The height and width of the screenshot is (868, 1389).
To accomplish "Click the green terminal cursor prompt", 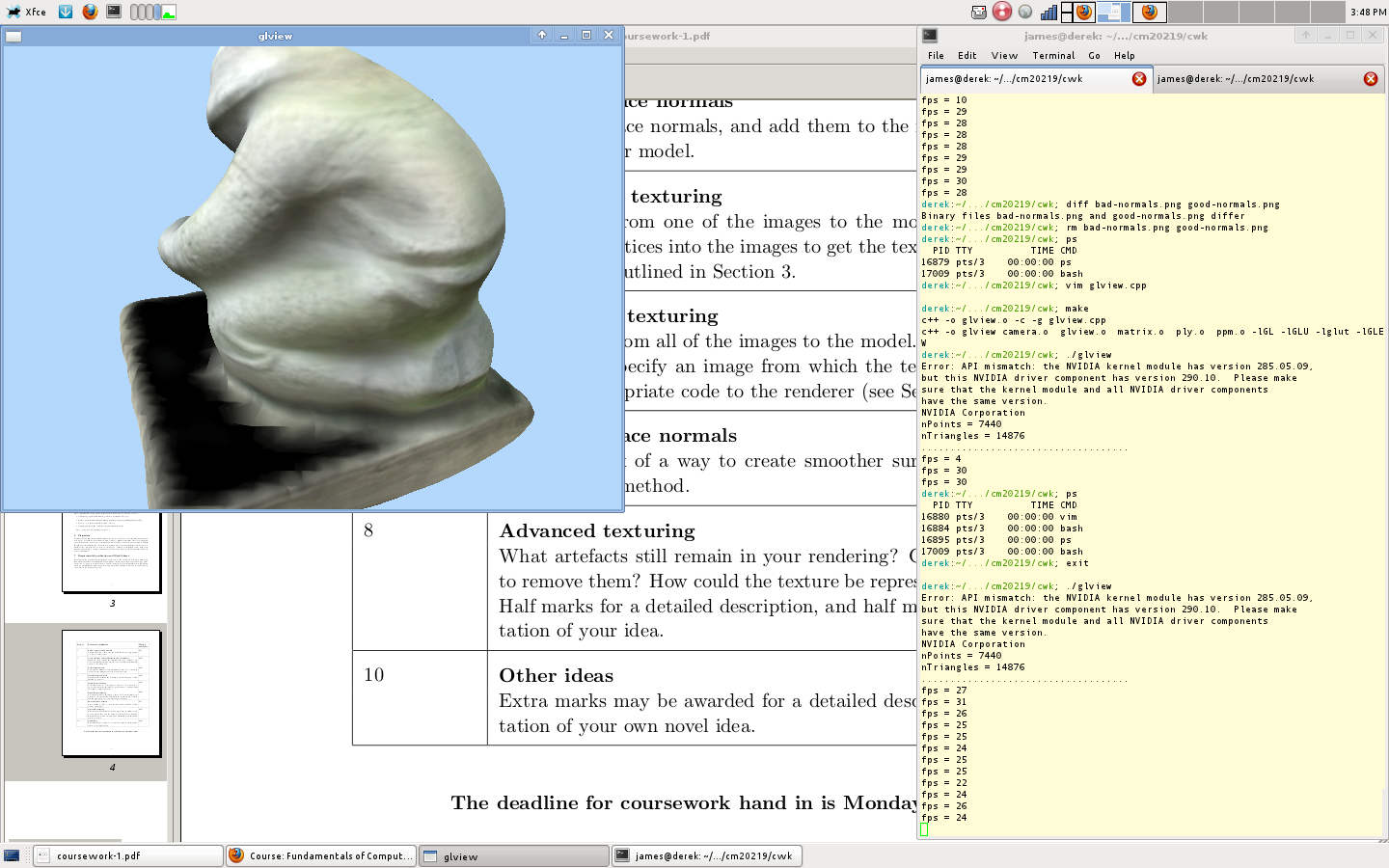I will [x=924, y=829].
